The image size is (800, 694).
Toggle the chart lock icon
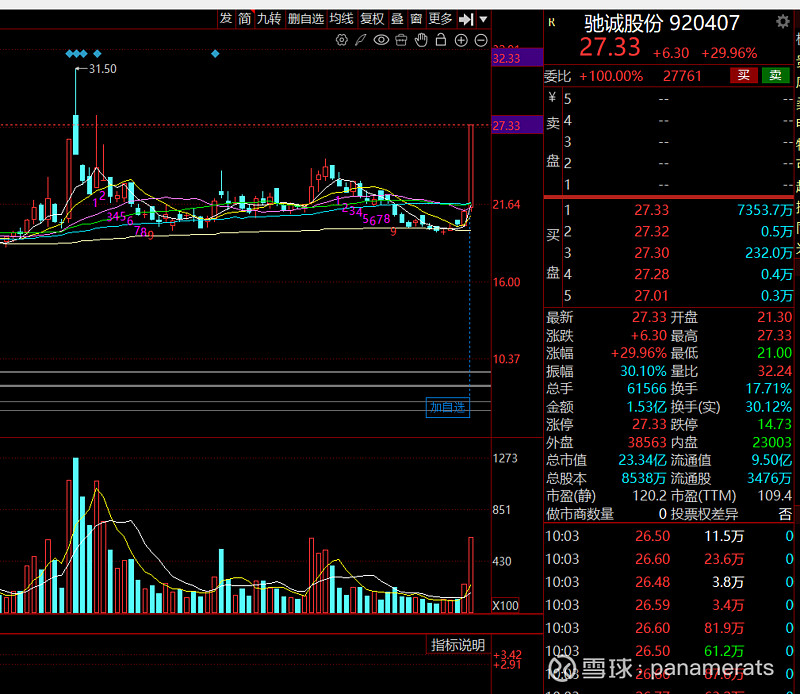pos(441,40)
